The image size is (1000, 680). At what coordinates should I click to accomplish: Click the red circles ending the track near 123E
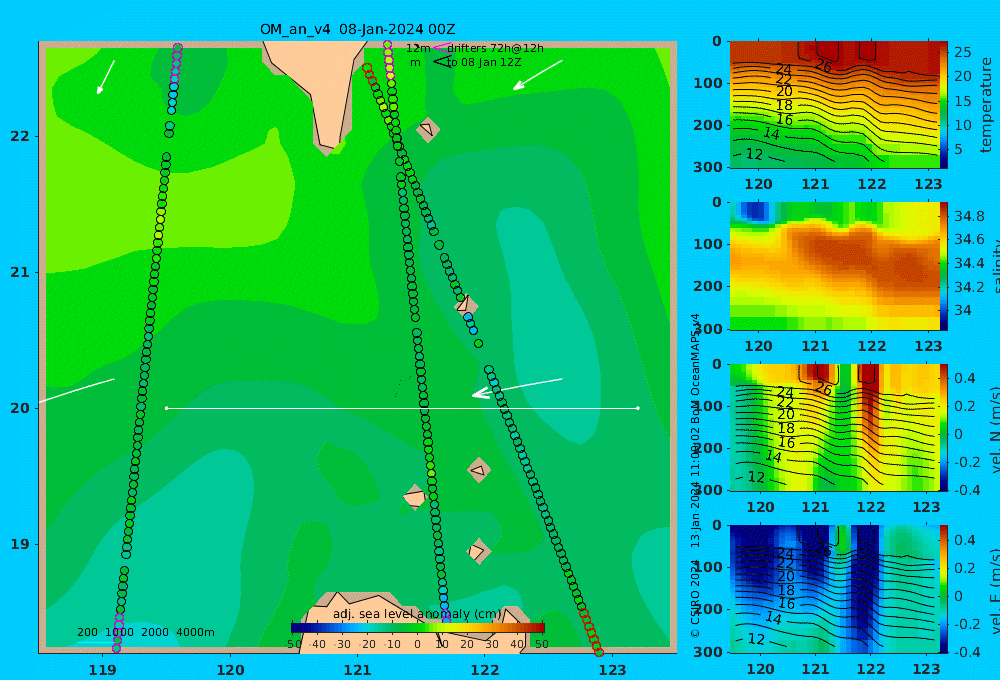click(x=592, y=633)
